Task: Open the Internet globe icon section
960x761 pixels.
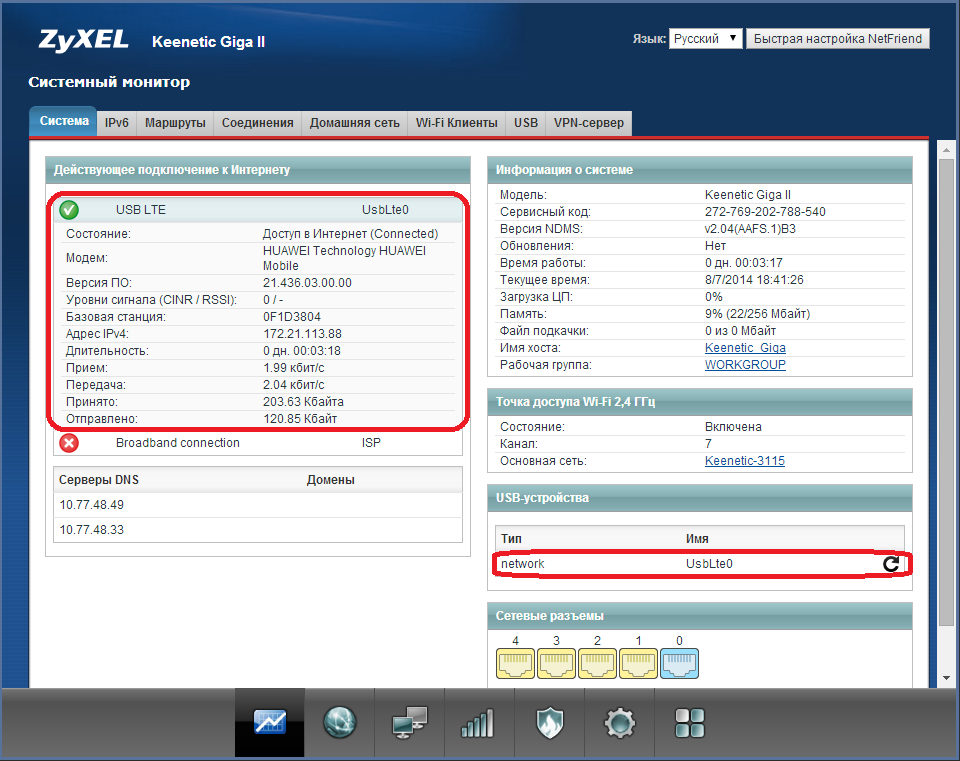Action: pyautogui.click(x=340, y=722)
